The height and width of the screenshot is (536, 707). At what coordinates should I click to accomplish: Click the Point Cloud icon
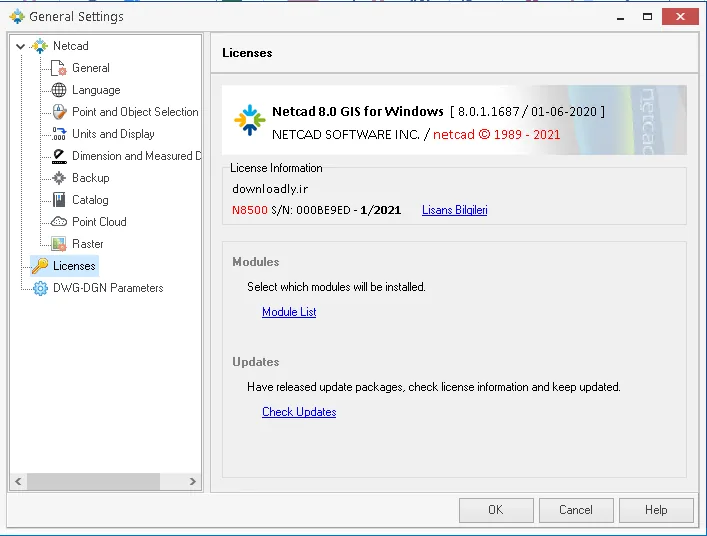pos(59,222)
